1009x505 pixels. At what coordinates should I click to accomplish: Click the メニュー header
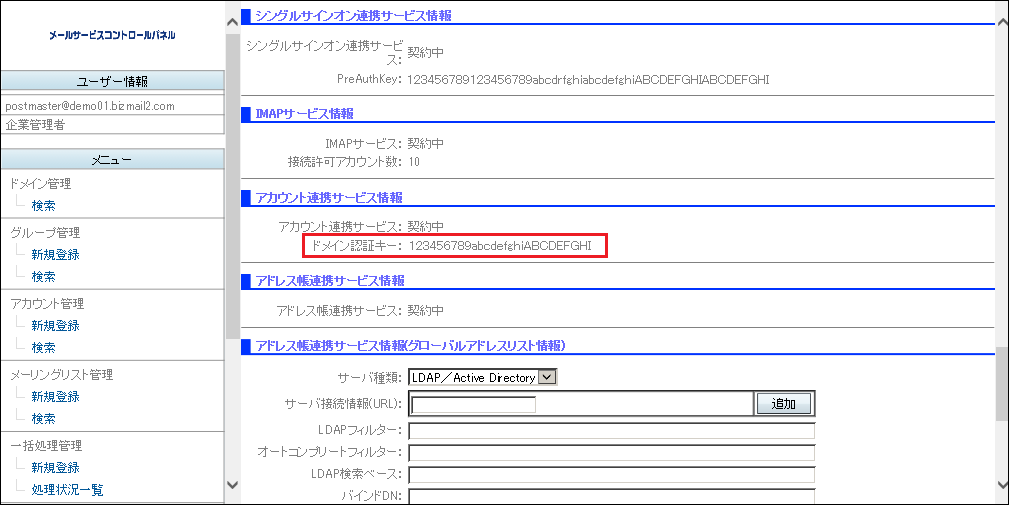113,160
